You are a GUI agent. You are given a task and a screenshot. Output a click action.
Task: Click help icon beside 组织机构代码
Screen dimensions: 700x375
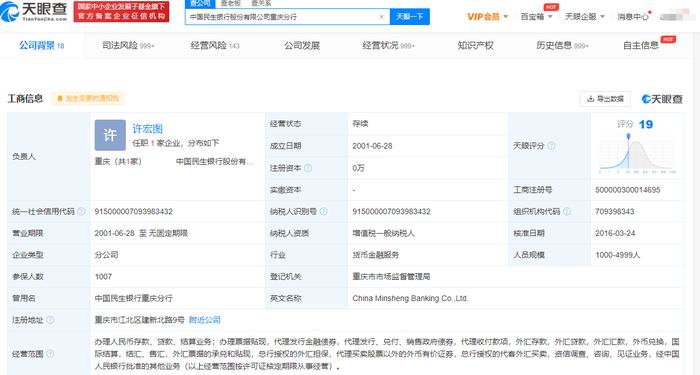pos(567,211)
